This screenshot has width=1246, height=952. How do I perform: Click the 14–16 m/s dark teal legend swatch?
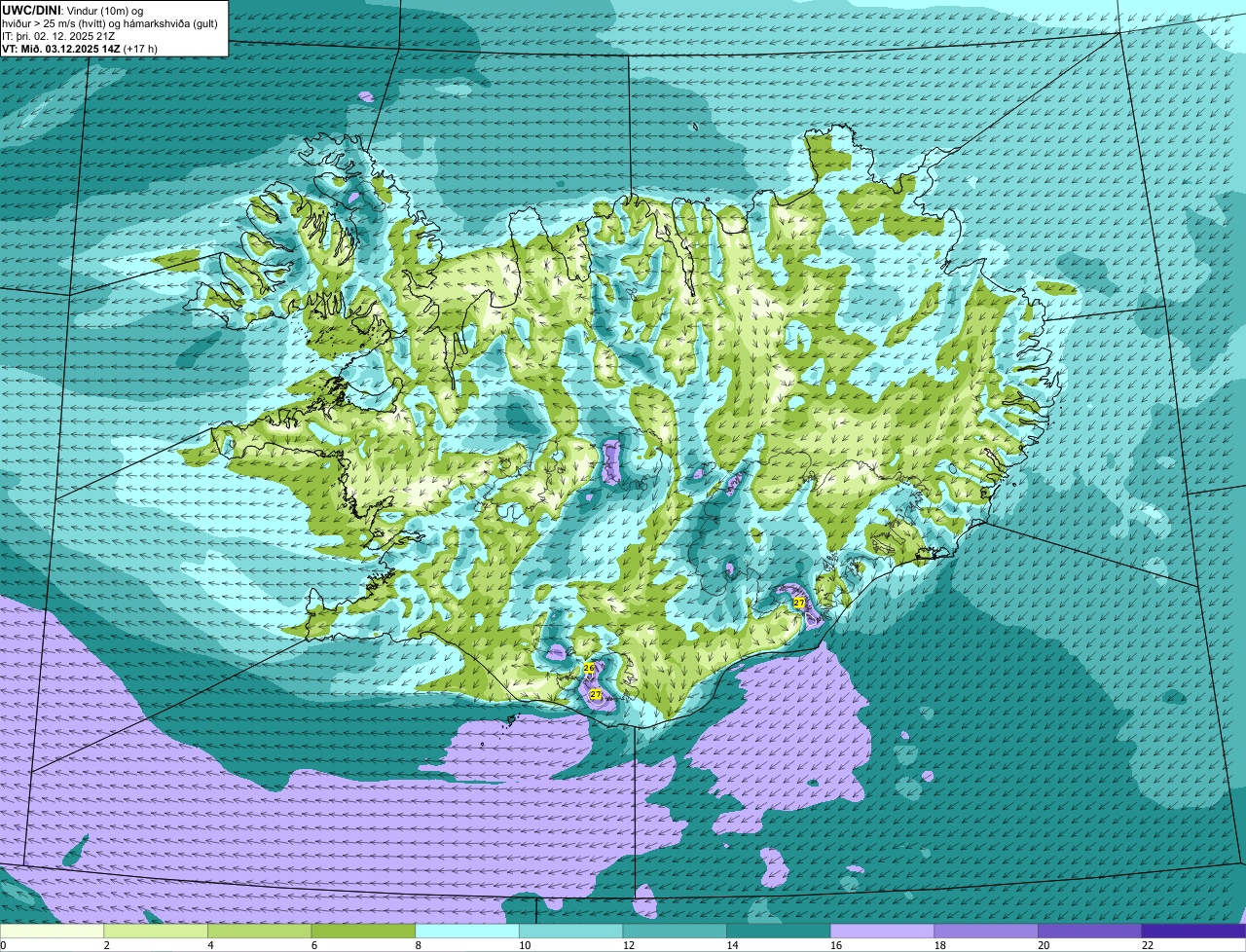pyautogui.click(x=779, y=931)
